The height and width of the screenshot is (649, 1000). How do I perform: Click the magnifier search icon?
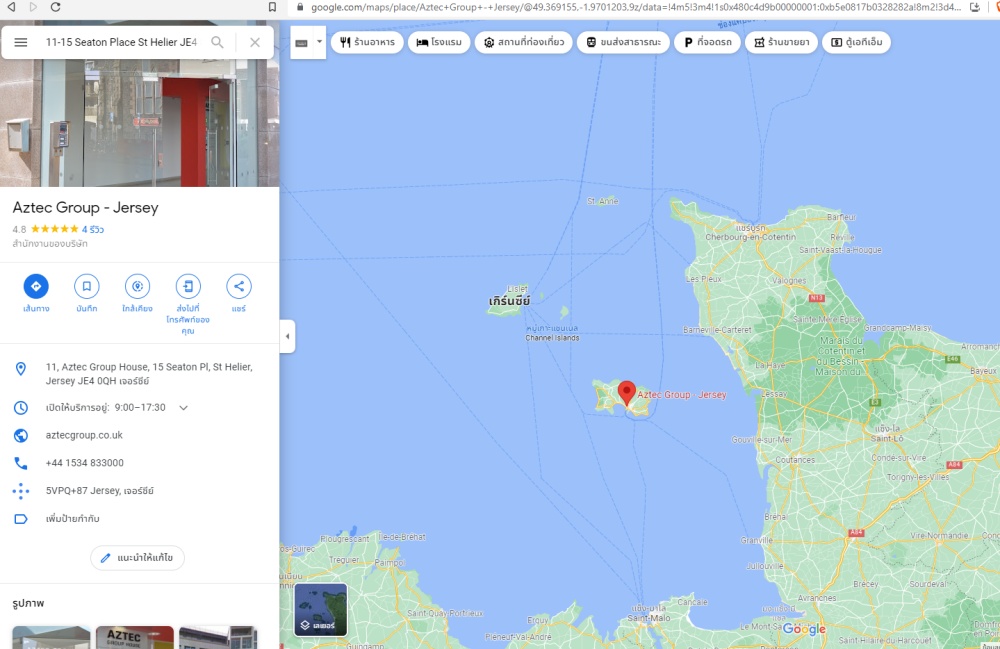coord(217,42)
